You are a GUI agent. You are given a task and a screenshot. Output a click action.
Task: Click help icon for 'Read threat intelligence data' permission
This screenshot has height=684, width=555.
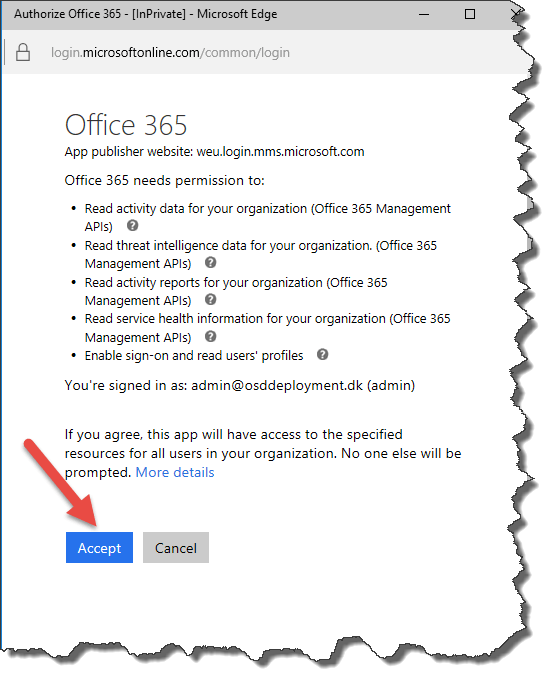pyautogui.click(x=210, y=263)
